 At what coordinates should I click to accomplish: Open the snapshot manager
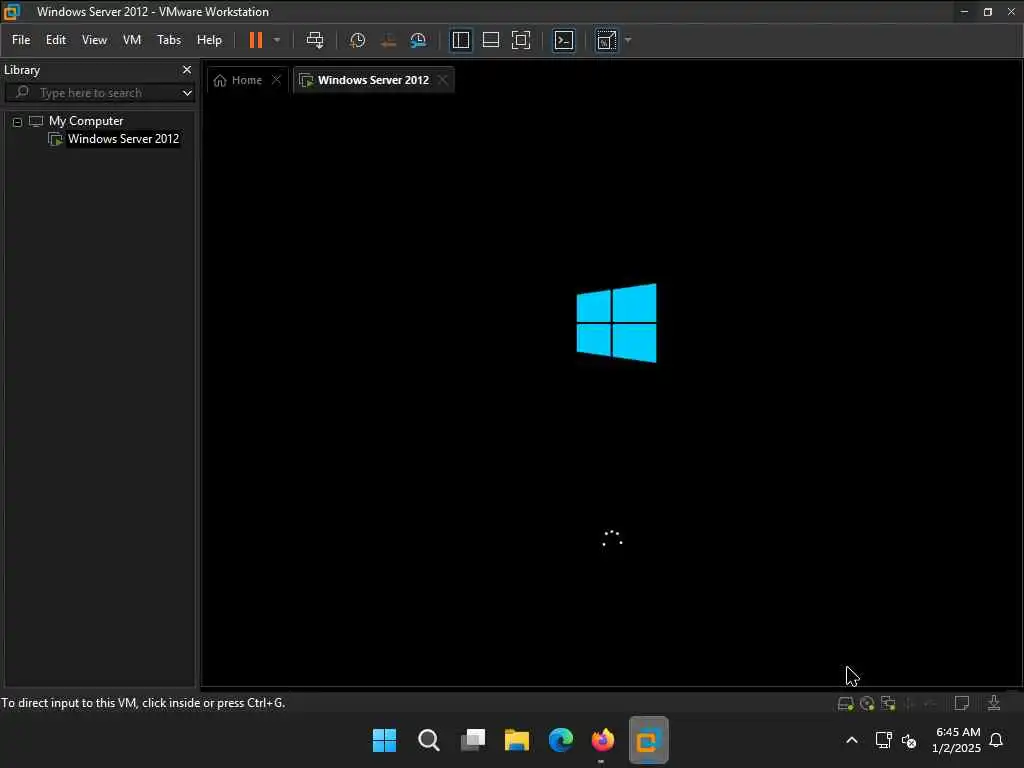coord(418,40)
